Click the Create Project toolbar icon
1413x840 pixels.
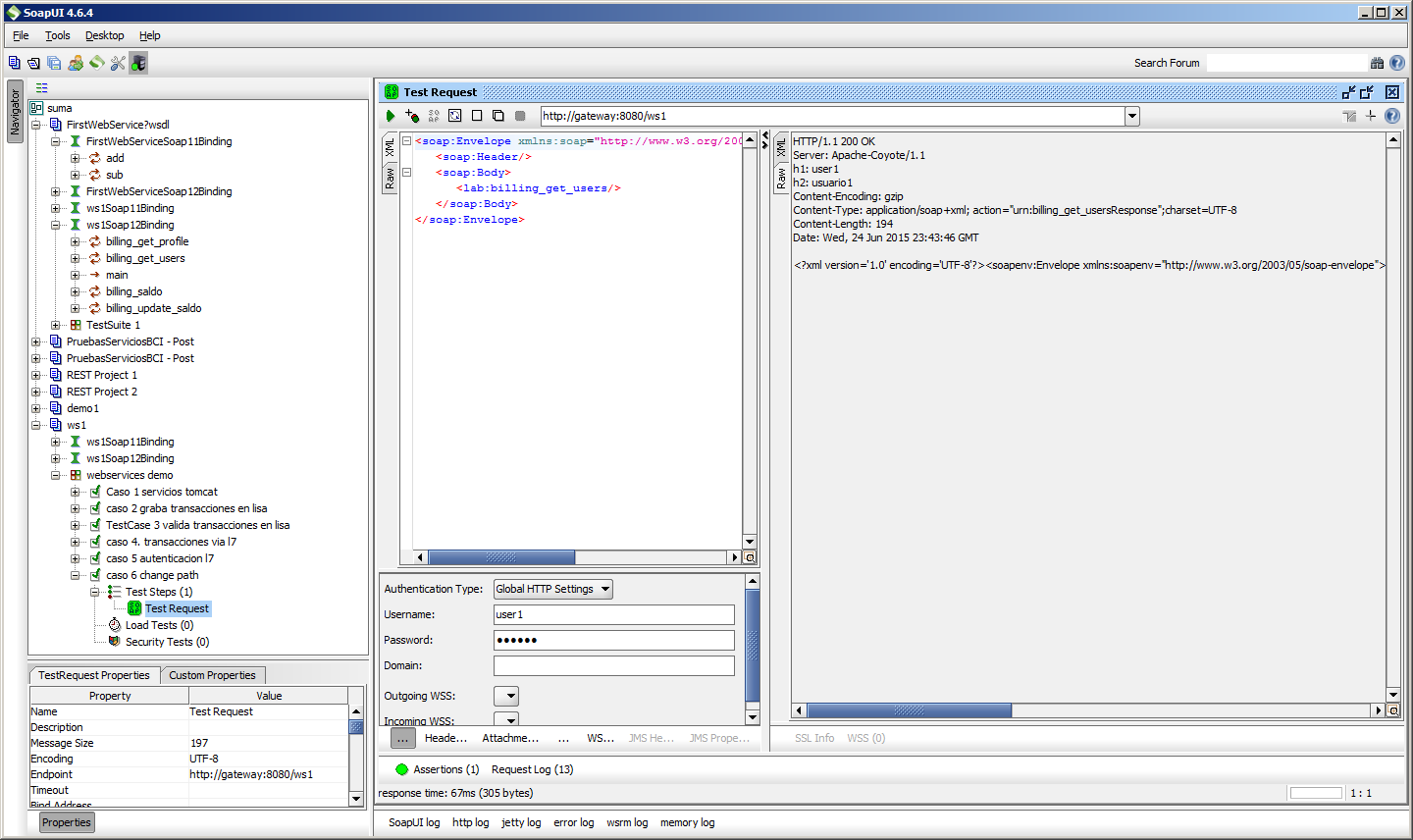15,62
